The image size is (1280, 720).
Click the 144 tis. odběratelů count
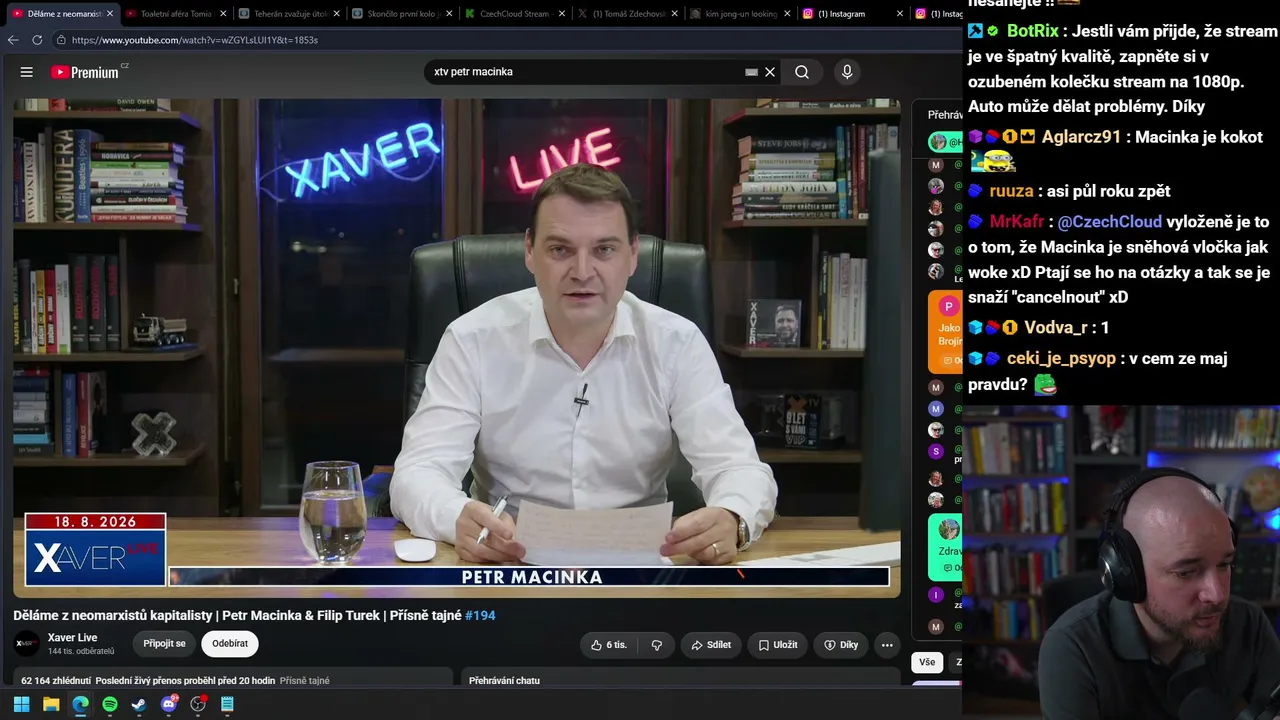pos(81,652)
